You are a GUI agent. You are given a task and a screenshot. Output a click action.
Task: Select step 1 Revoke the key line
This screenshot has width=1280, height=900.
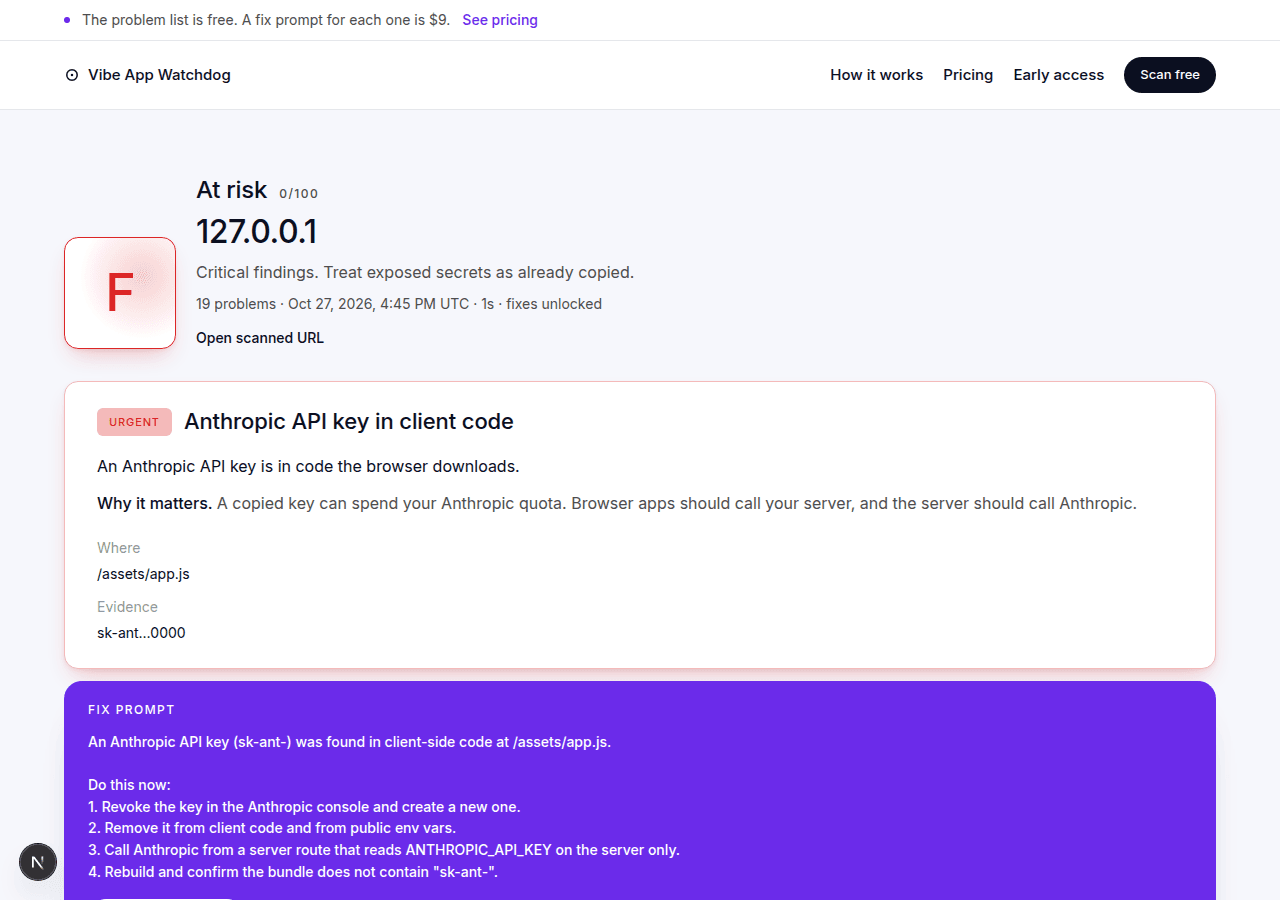coord(304,807)
